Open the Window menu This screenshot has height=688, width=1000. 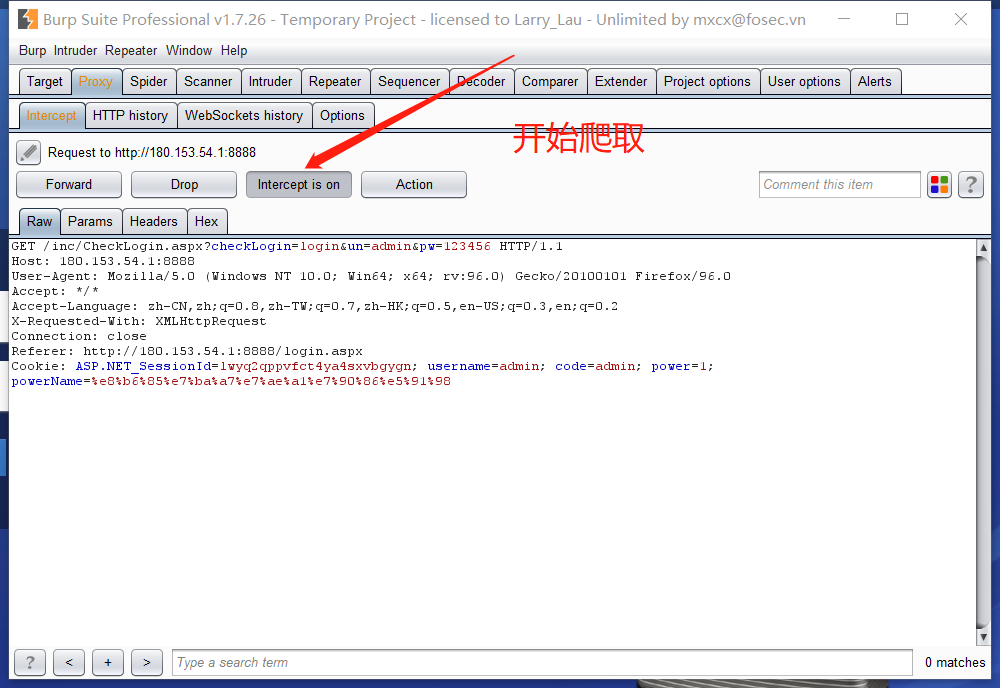point(189,50)
